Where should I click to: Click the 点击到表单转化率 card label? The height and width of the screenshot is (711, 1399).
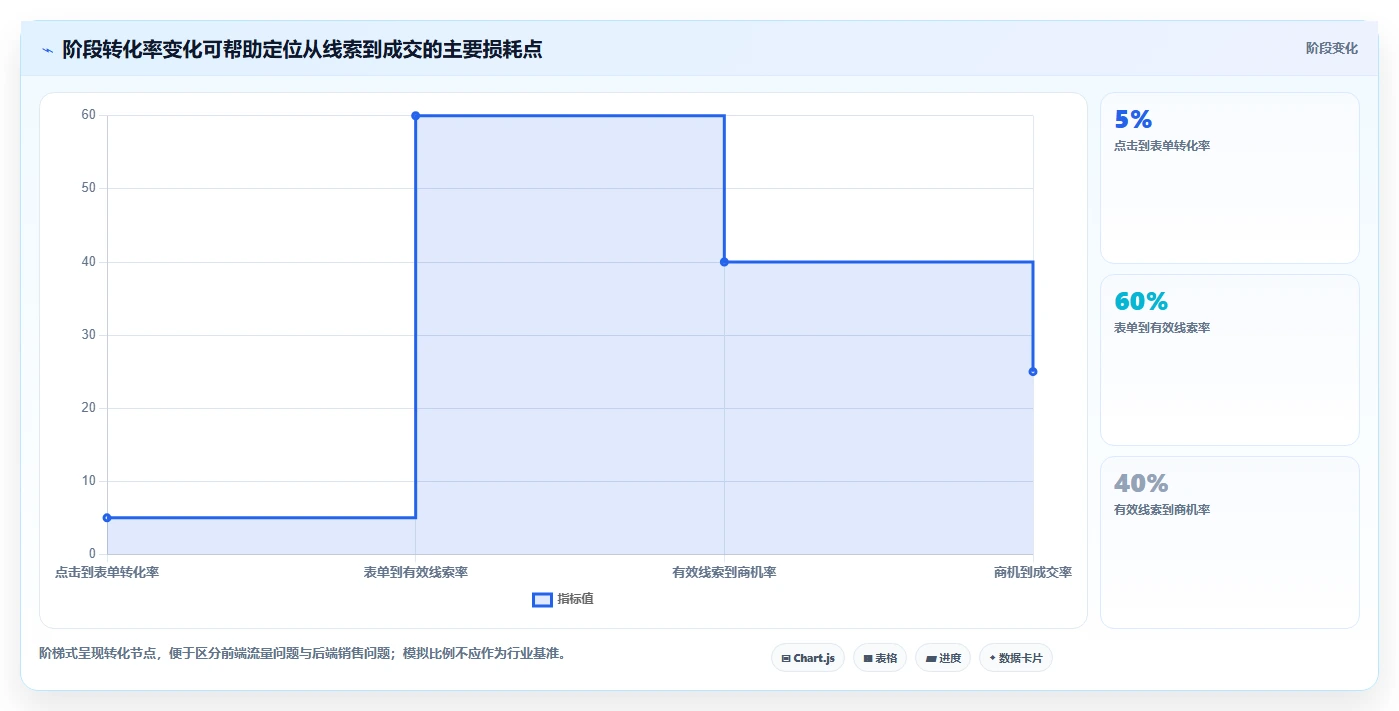pos(1162,146)
